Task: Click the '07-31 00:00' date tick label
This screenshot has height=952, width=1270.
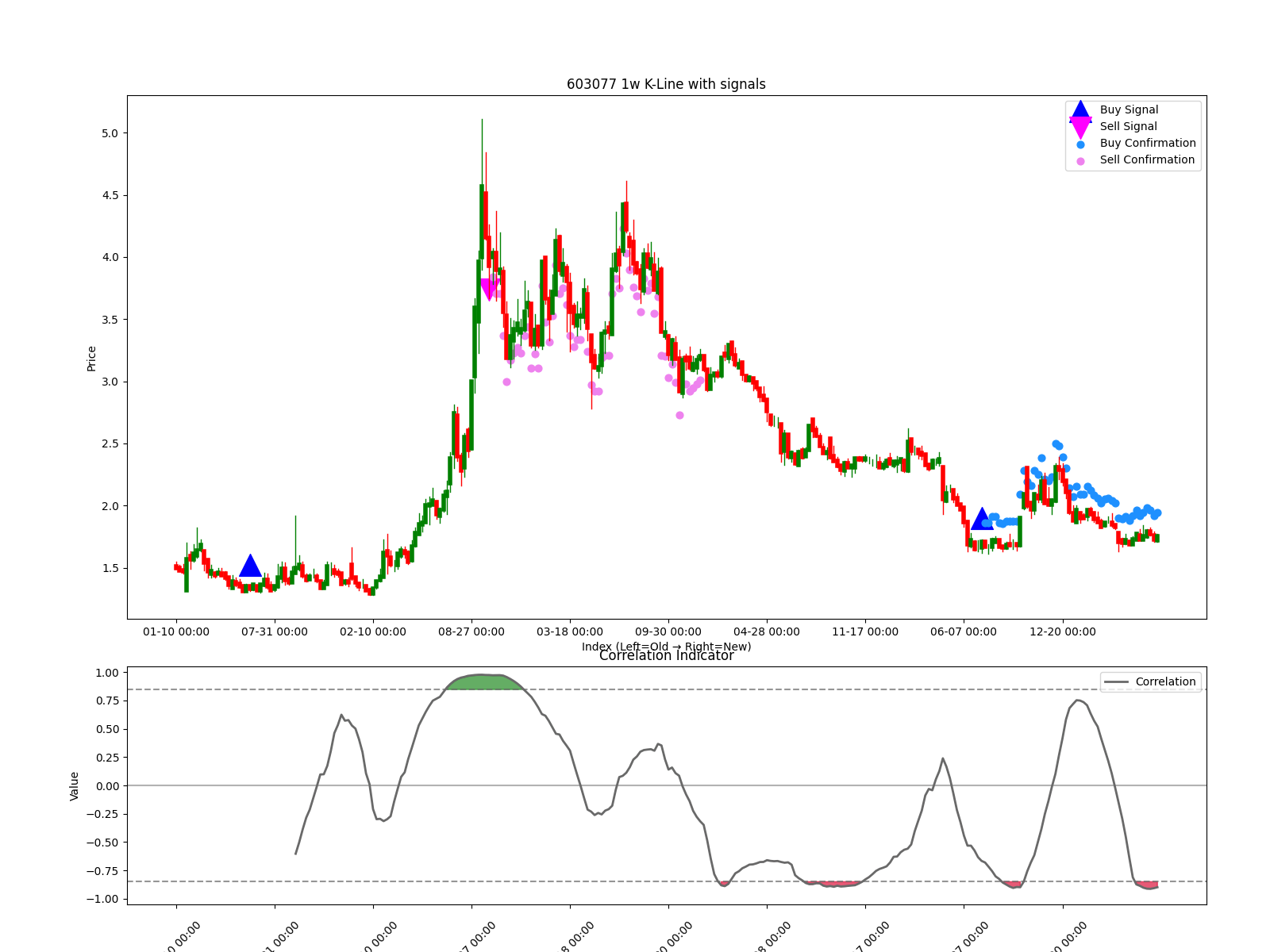Action: (x=275, y=631)
